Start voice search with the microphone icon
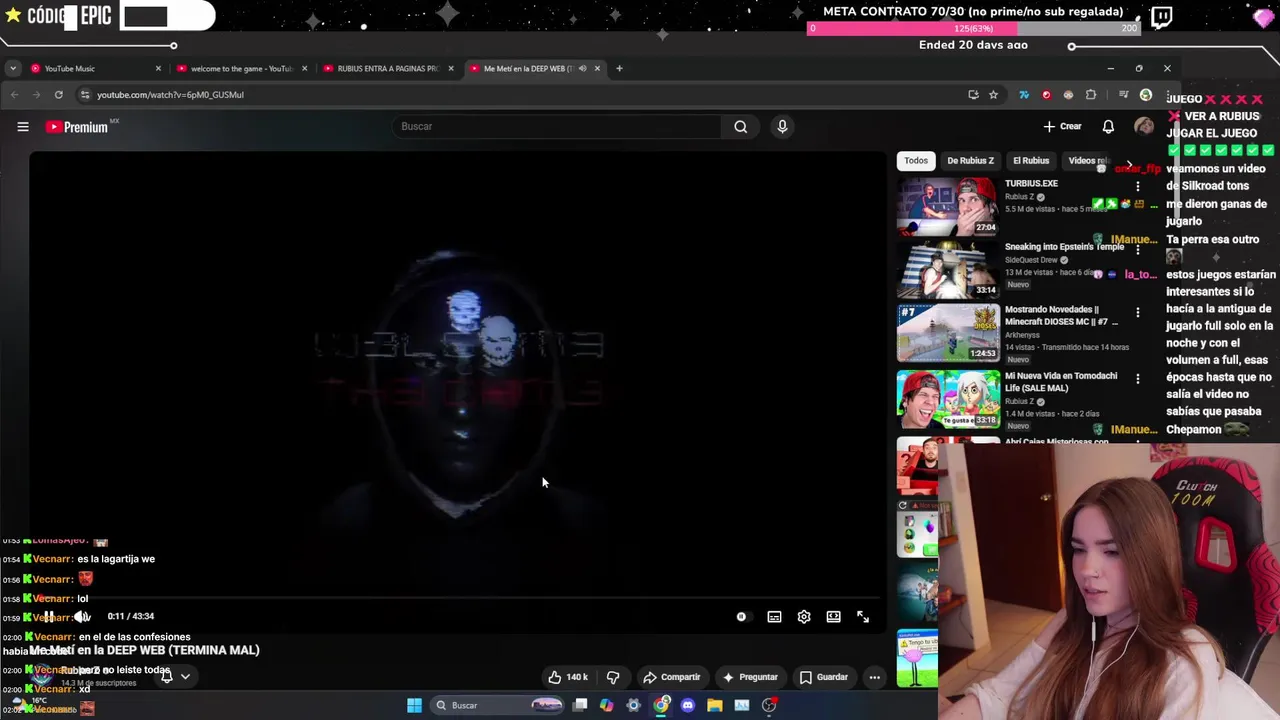 [x=782, y=126]
